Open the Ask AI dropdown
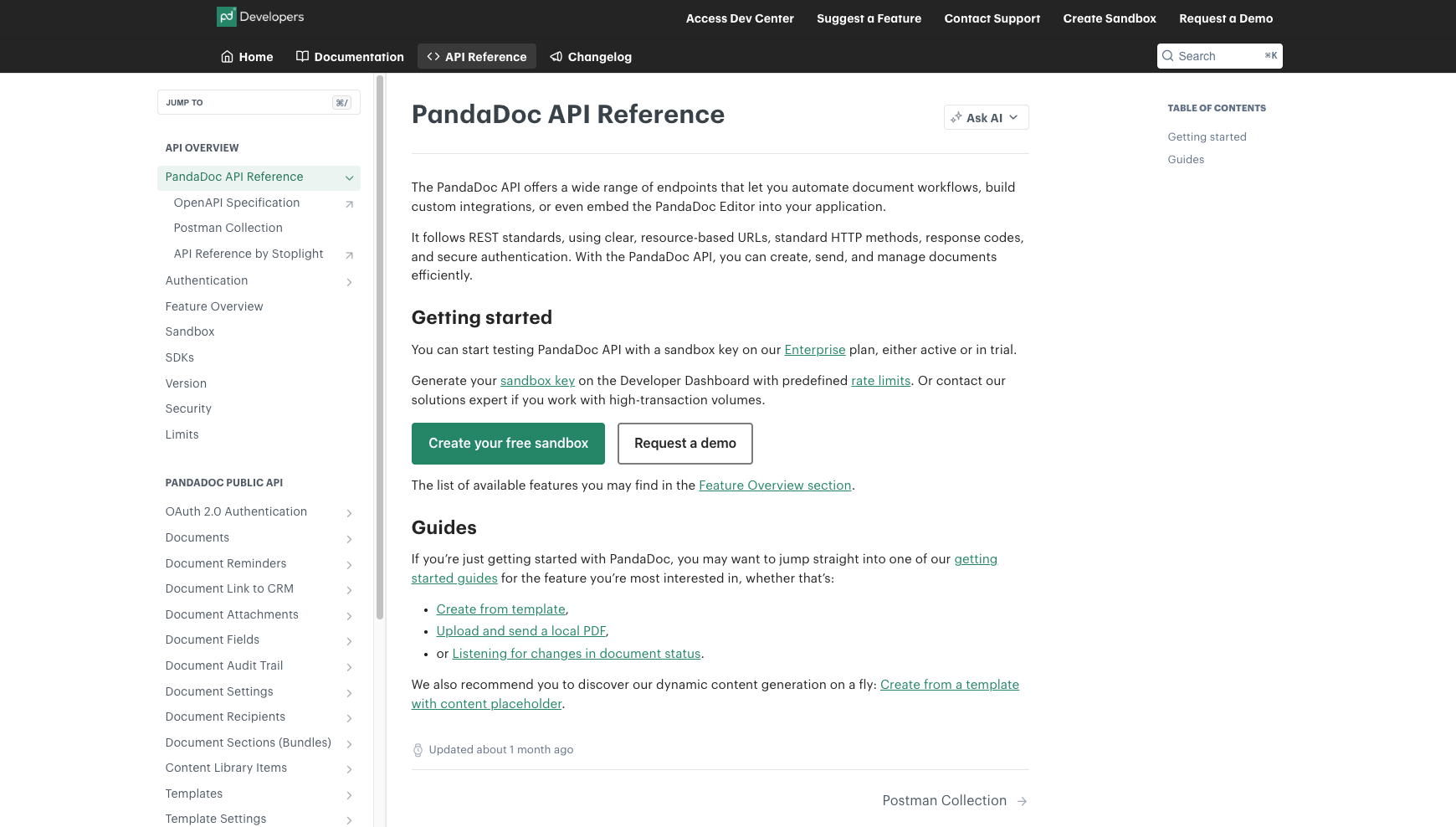 pyautogui.click(x=986, y=117)
